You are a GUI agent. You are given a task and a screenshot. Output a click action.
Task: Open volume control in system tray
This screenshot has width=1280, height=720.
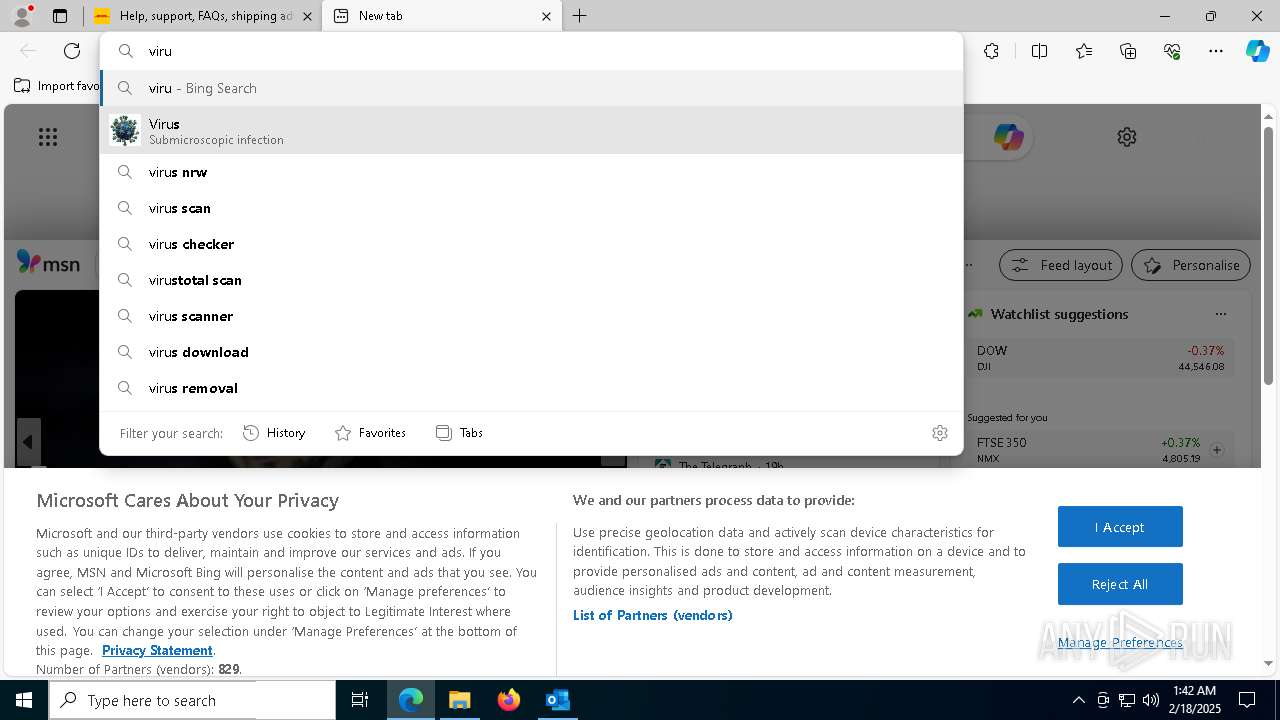[1150, 700]
